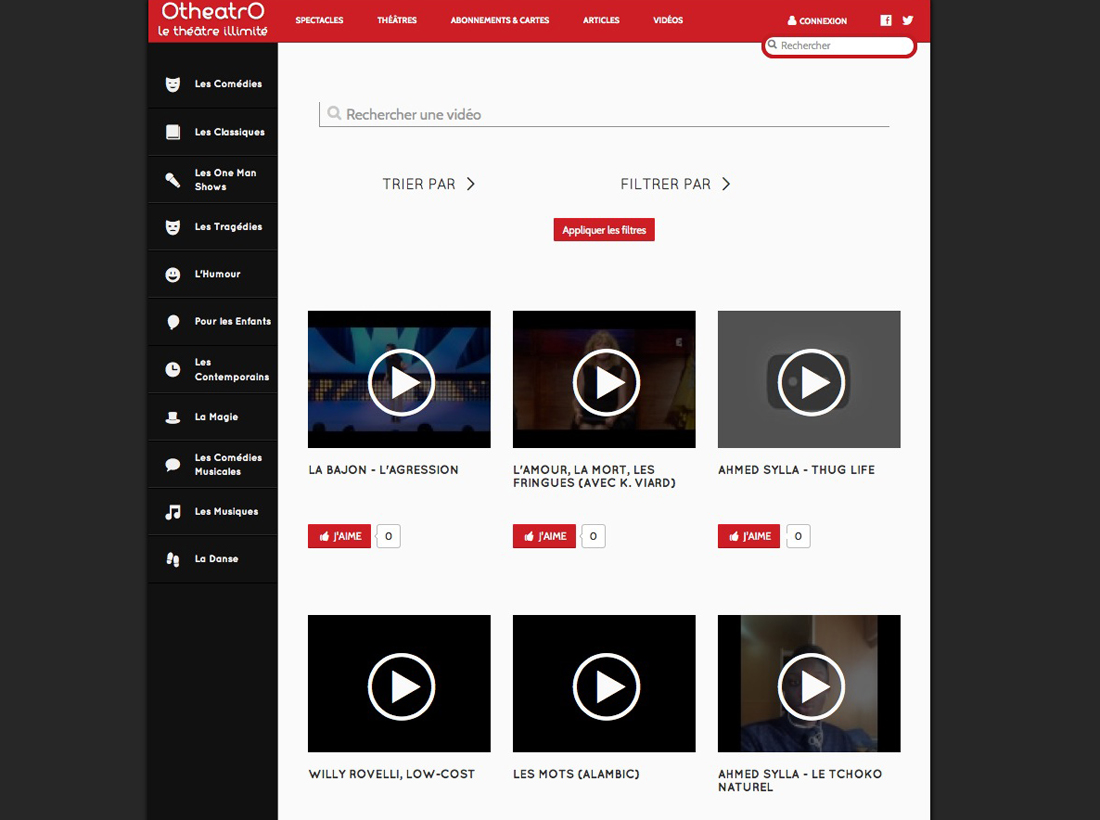Expand the FILTRER PAR filter options
This screenshot has height=820, width=1100.
tap(676, 184)
